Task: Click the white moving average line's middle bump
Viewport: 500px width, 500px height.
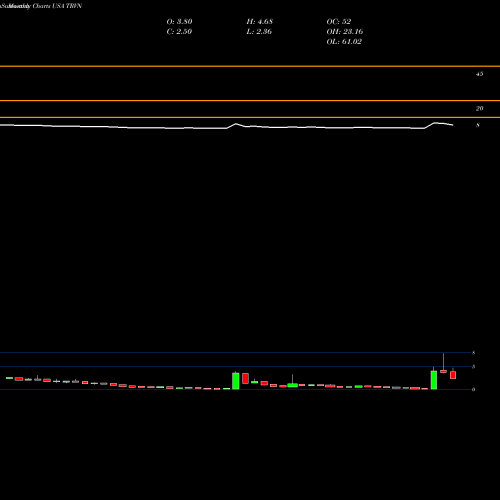Action: [236, 124]
